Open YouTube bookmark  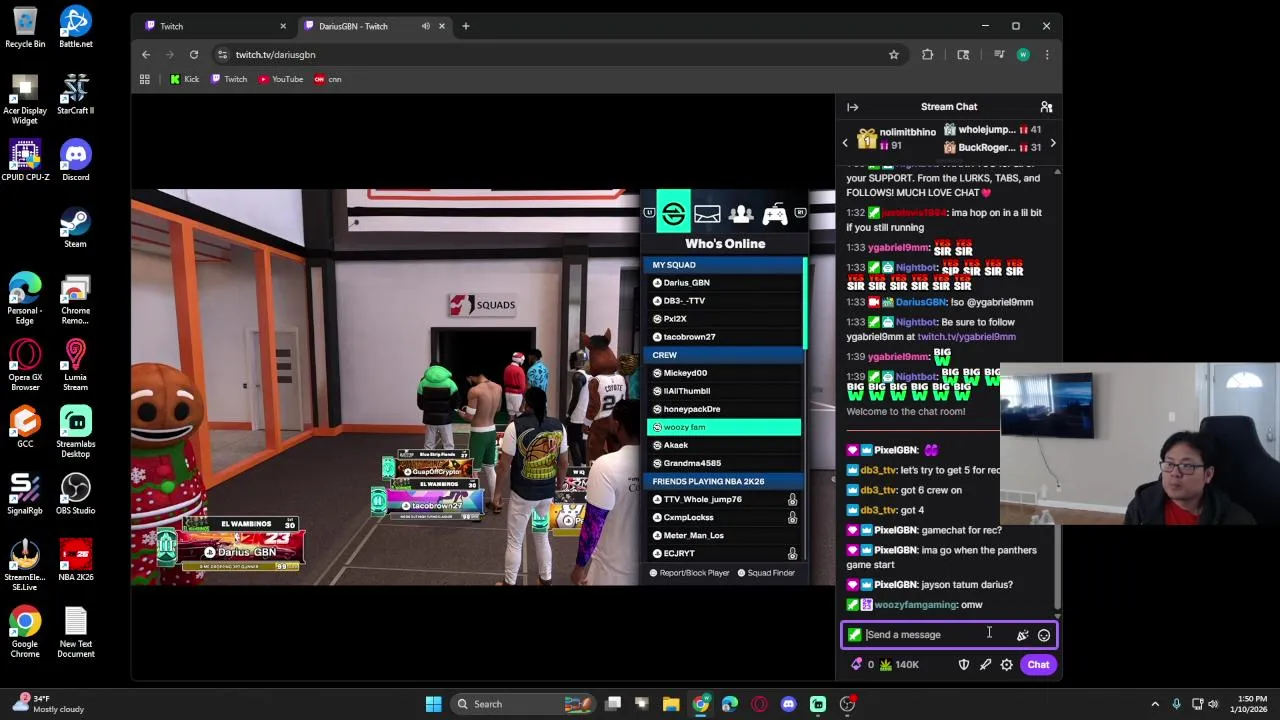[x=281, y=79]
